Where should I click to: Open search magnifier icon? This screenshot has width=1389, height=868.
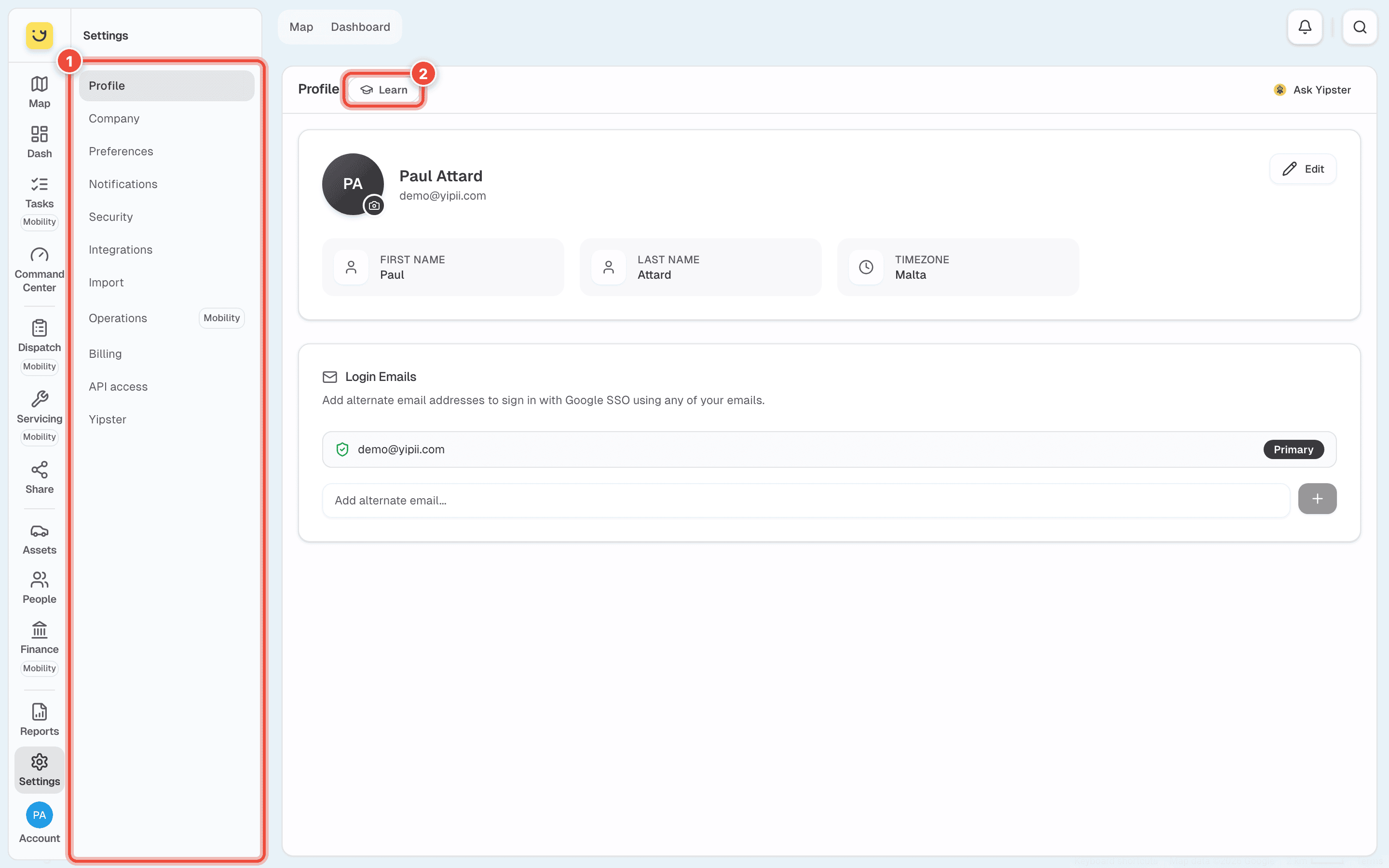pos(1359,27)
